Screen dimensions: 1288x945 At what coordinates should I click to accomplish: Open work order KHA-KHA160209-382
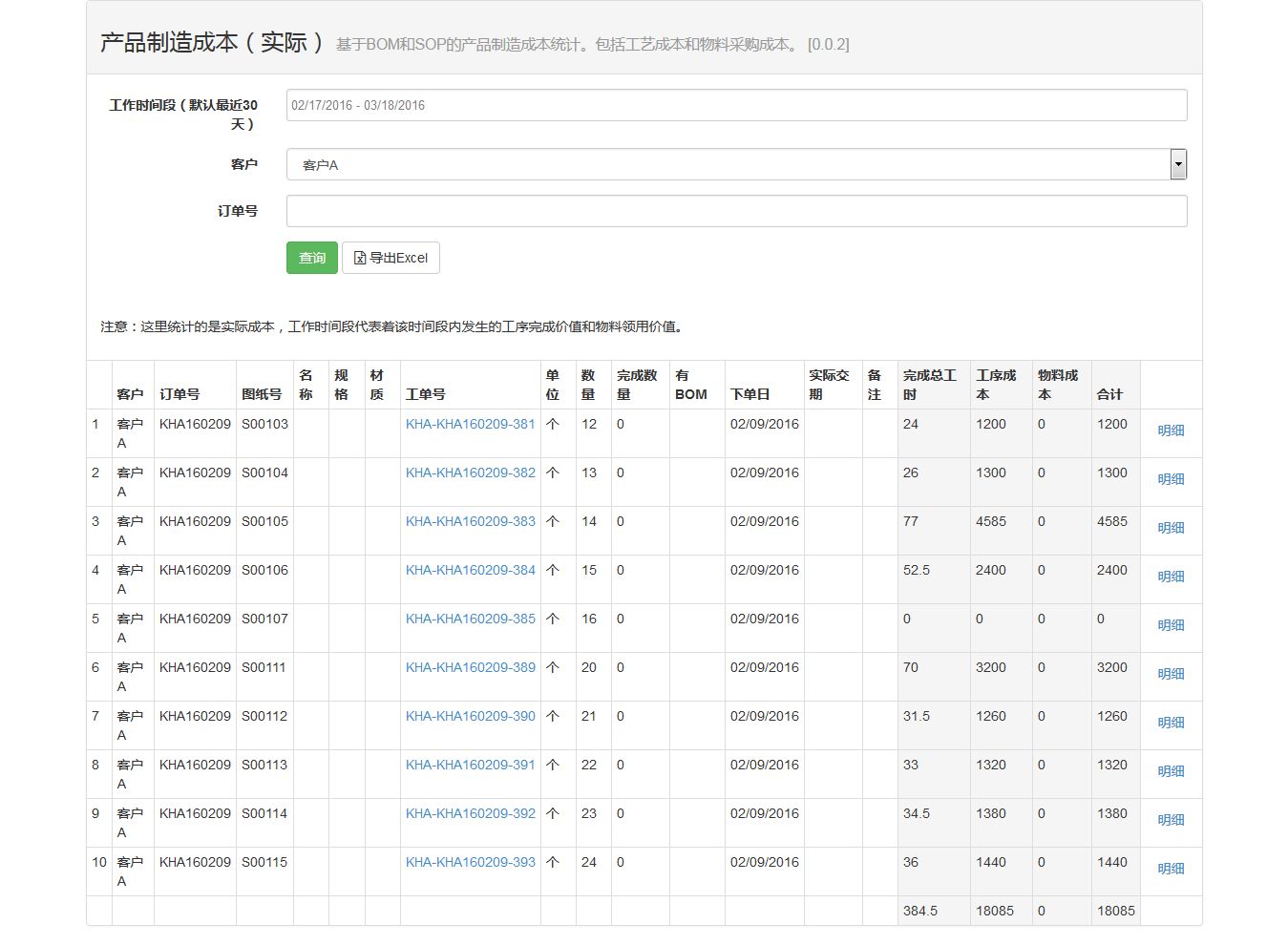470,472
